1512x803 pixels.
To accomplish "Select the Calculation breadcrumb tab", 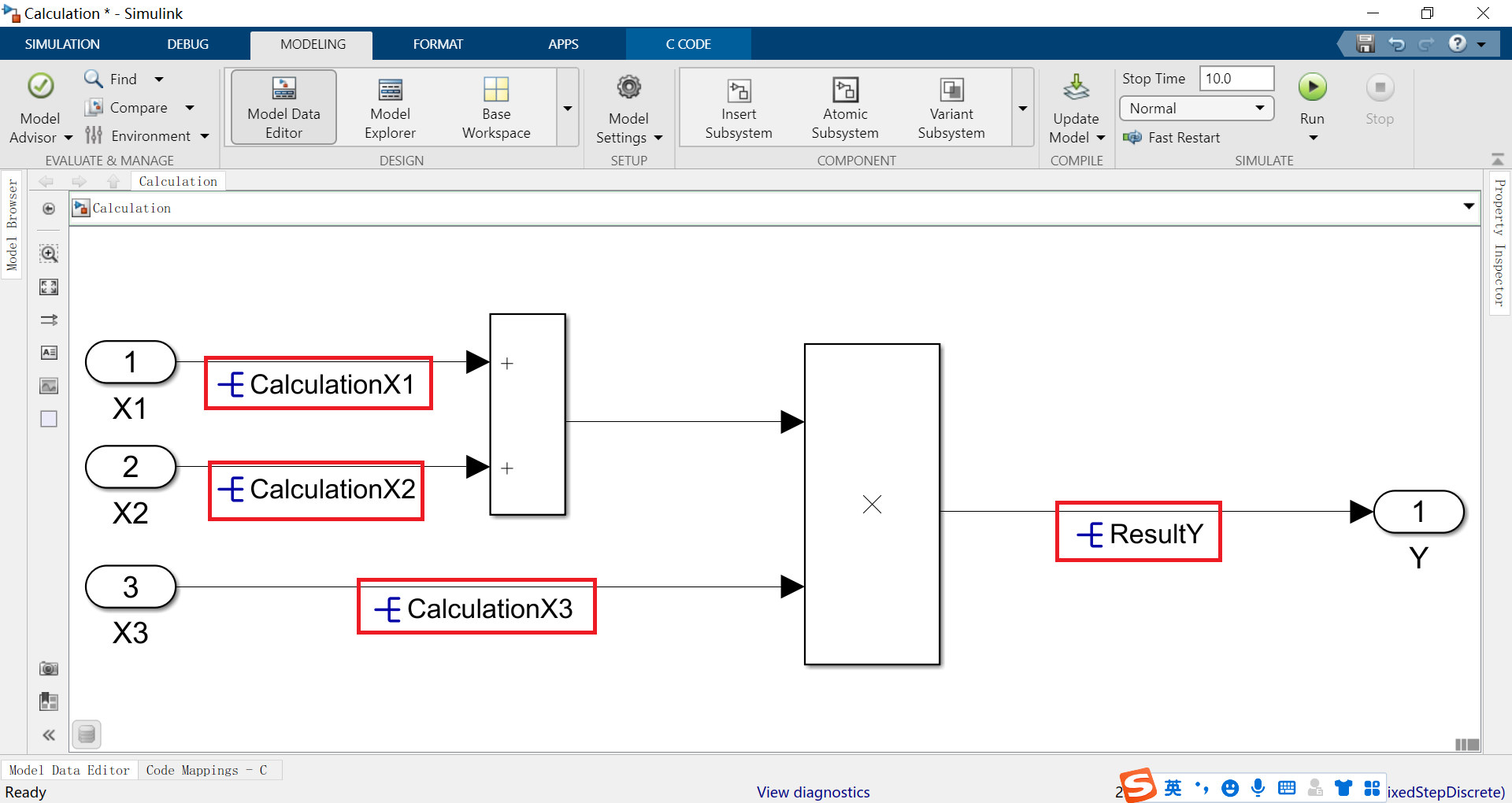I will coord(178,181).
